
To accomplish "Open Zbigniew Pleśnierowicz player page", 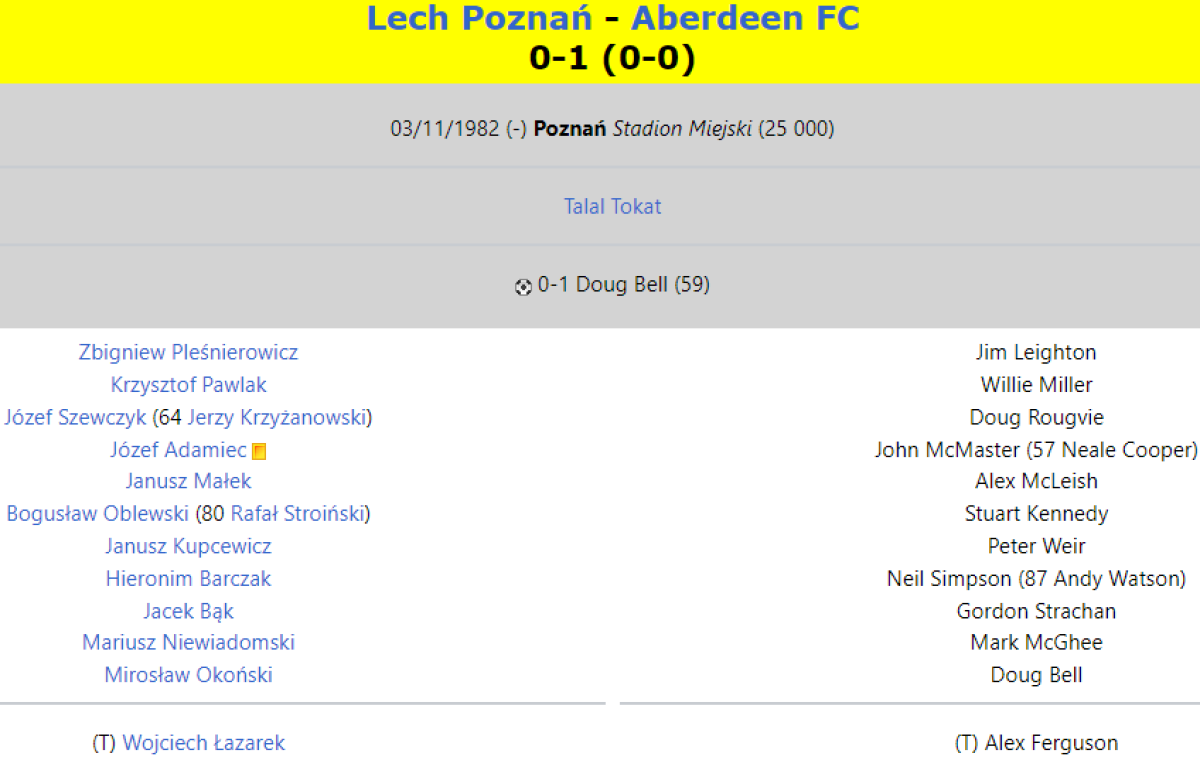I will coord(188,353).
